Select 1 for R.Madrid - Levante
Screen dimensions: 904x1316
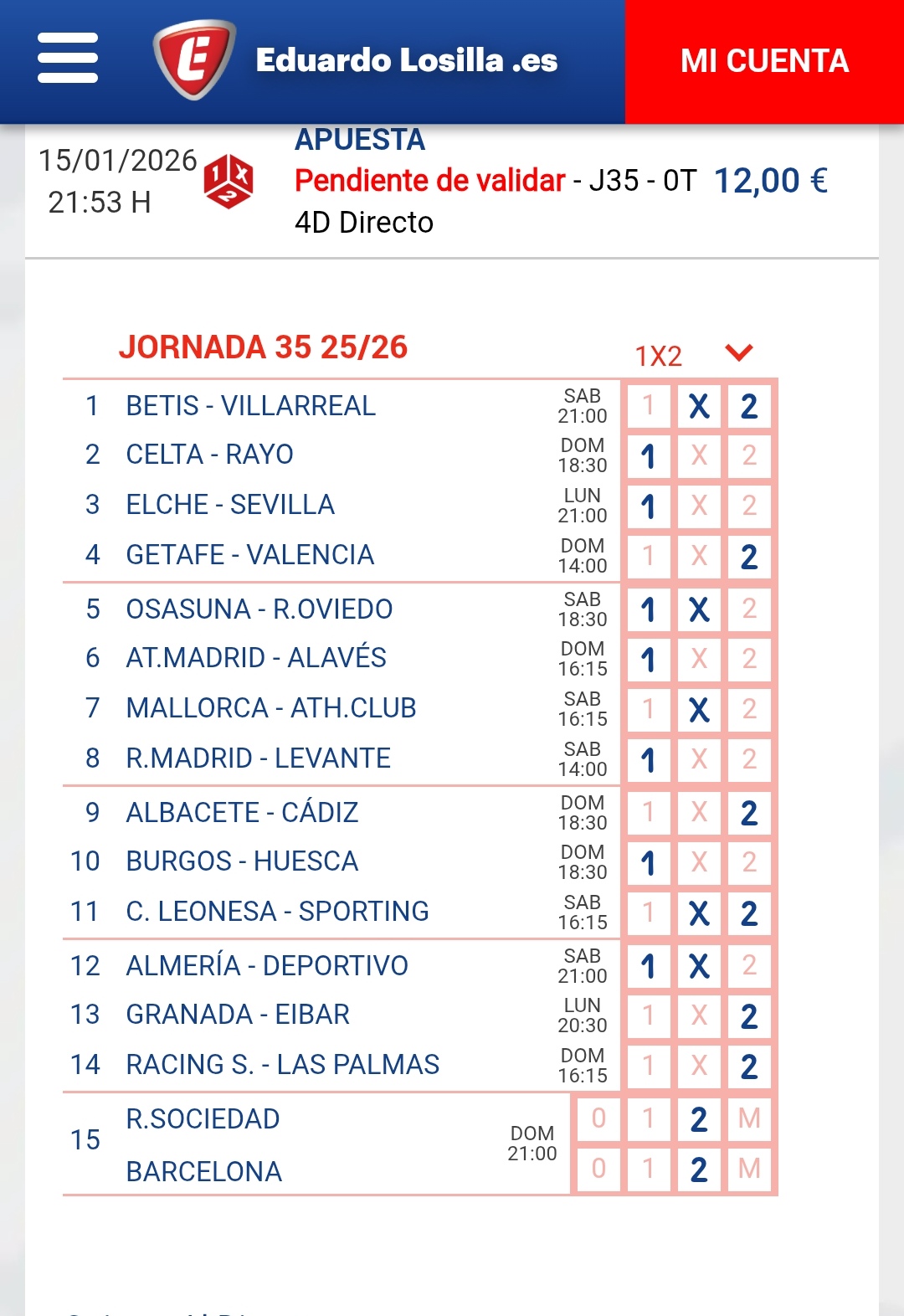click(x=648, y=760)
